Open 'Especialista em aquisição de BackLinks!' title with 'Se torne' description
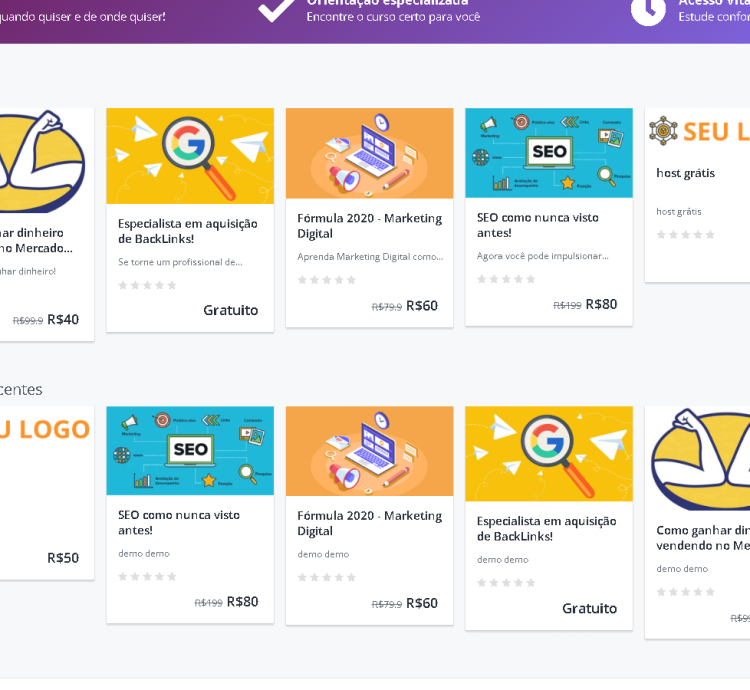Image resolution: width=750 pixels, height=690 pixels. tap(187, 231)
